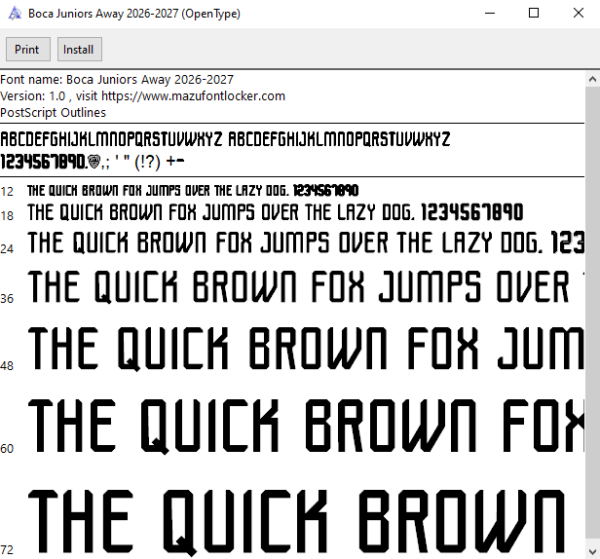Click the 'PostScript Outlines' text
600x559 pixels.
53,113
